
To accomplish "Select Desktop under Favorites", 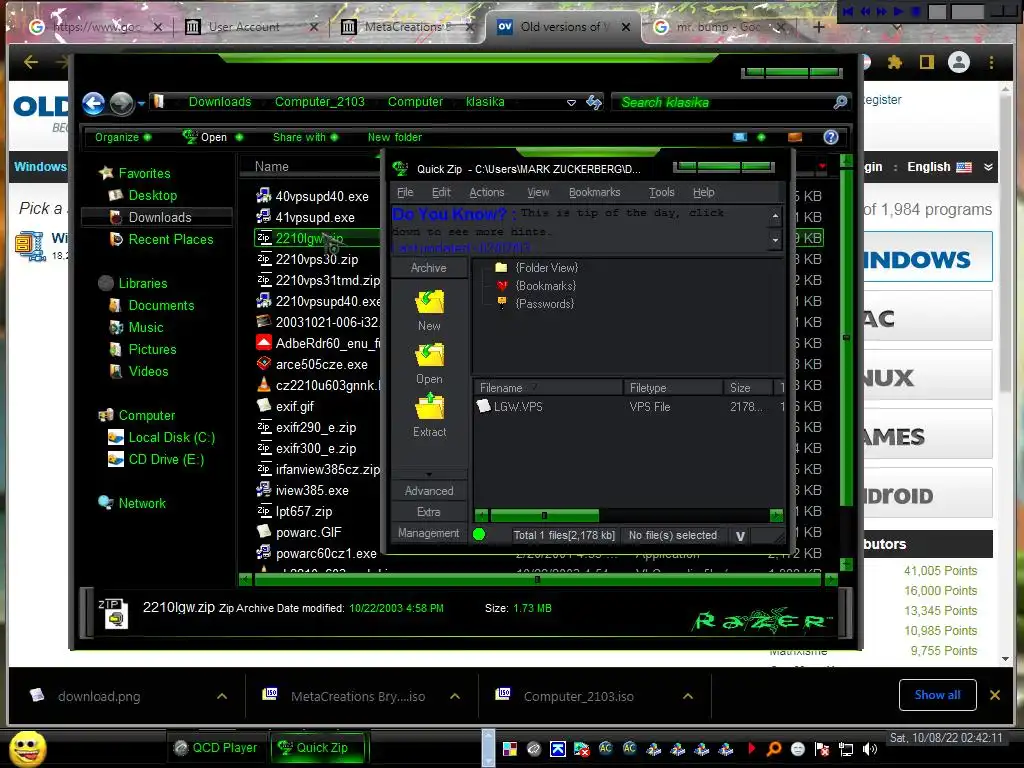I will coord(152,195).
